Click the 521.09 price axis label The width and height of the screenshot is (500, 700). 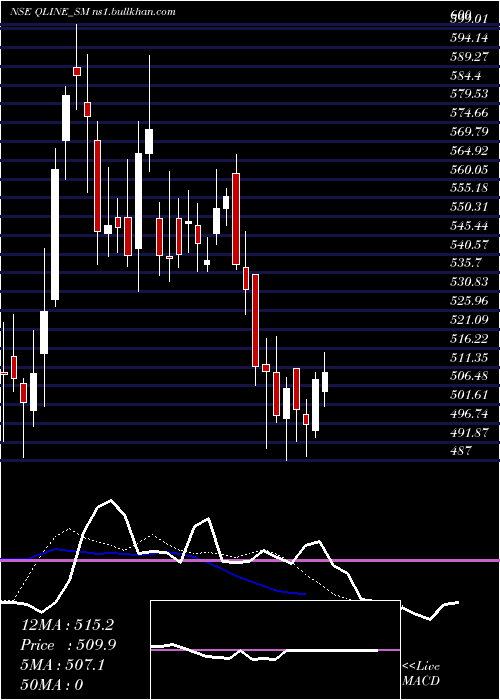469,319
